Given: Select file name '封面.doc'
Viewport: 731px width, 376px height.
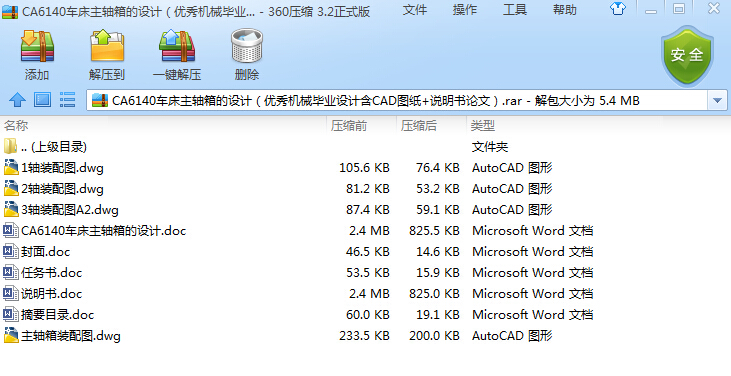Looking at the screenshot, I should point(46,252).
